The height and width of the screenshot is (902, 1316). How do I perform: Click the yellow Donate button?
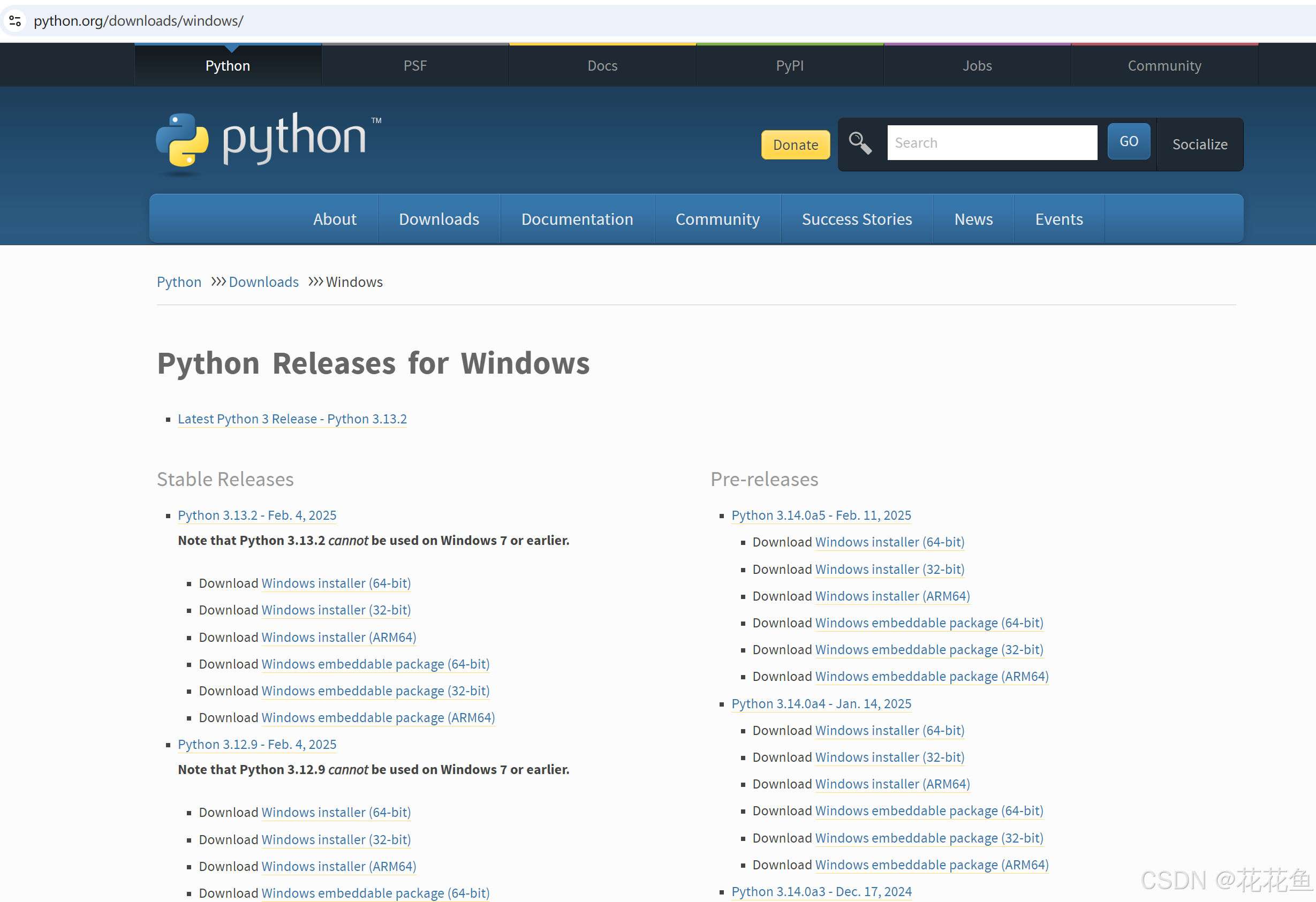pyautogui.click(x=795, y=145)
